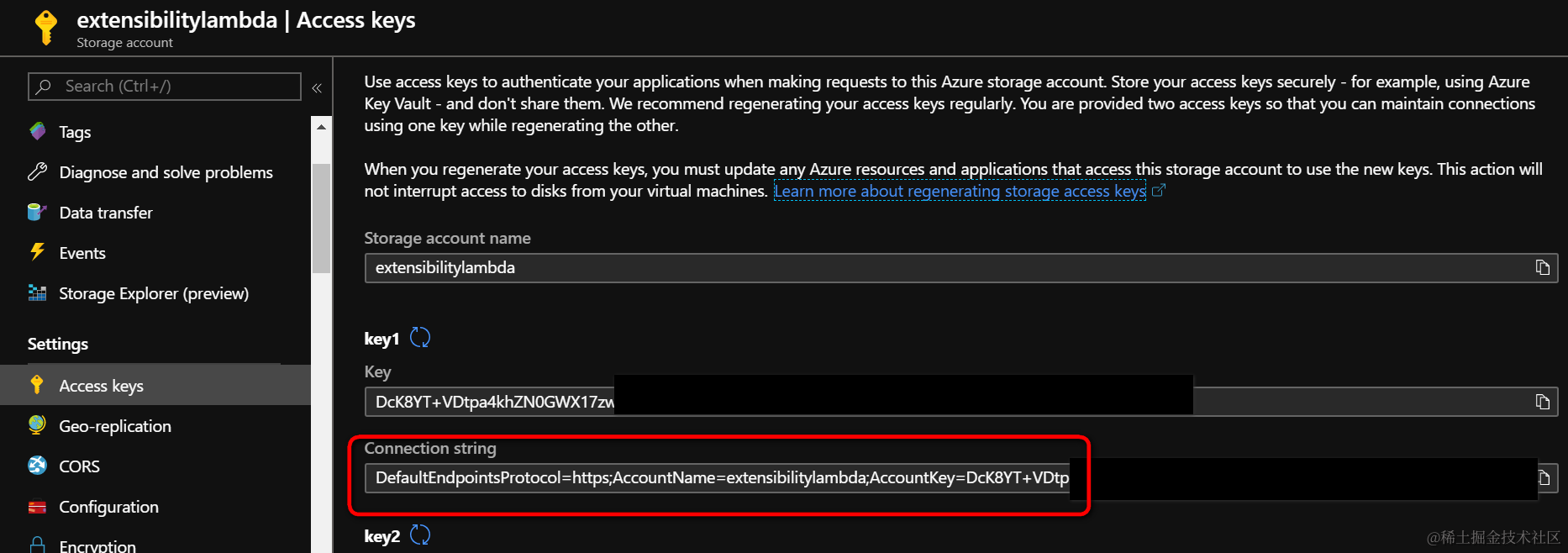This screenshot has width=1568, height=553.
Task: Click the wrench icon for Diagnose problems
Action: (x=37, y=171)
